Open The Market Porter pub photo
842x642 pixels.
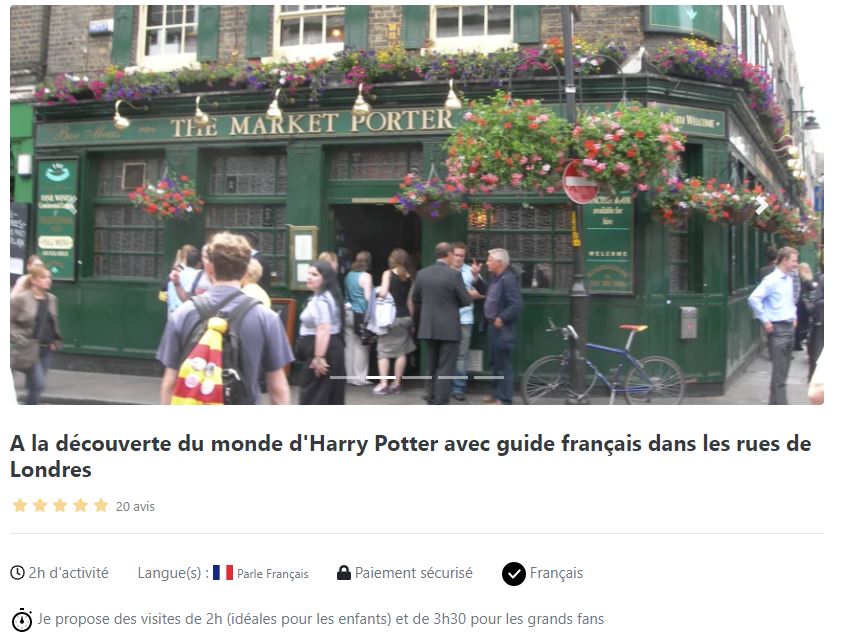click(x=417, y=205)
